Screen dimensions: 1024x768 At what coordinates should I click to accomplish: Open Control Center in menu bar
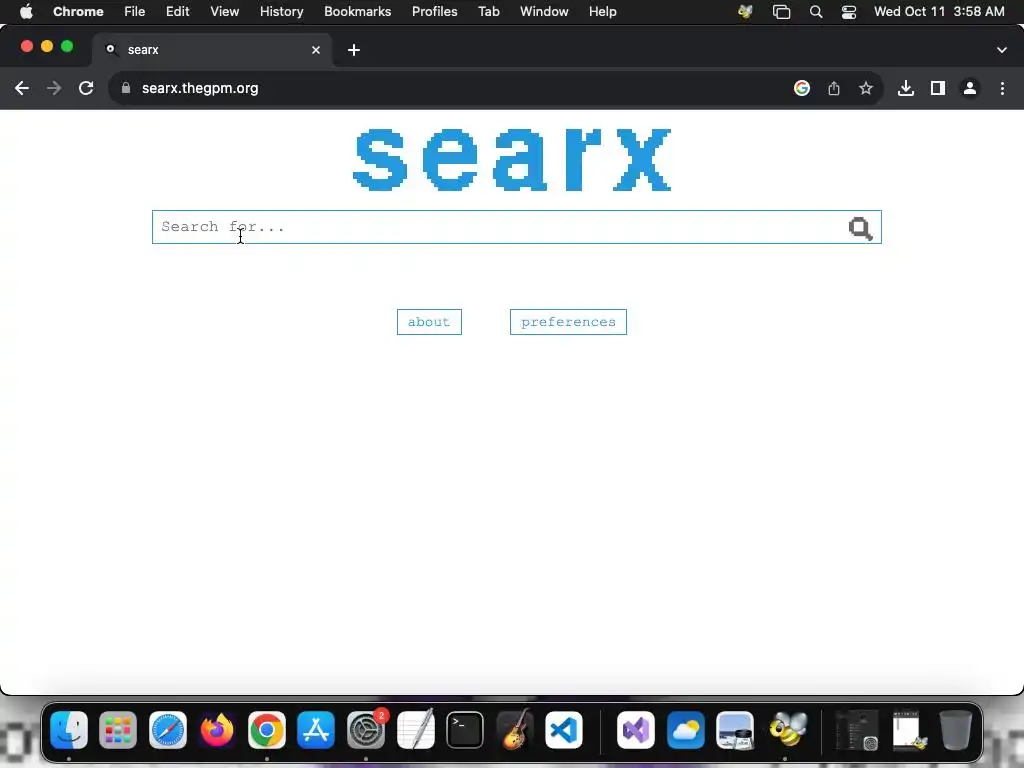click(849, 12)
